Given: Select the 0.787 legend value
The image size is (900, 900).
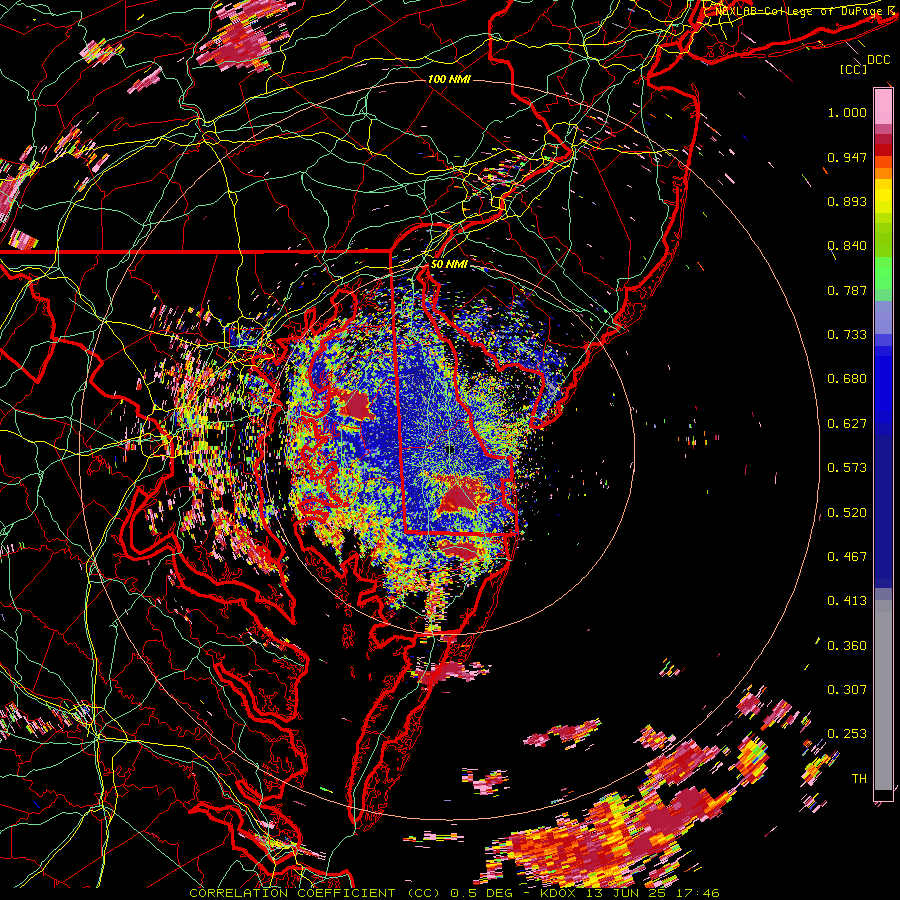Looking at the screenshot, I should 847,290.
